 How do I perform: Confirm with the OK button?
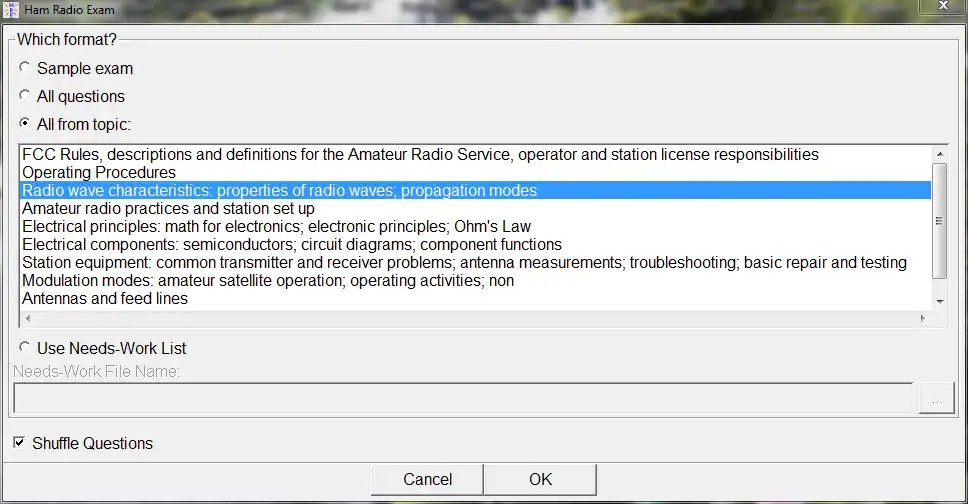[540, 479]
